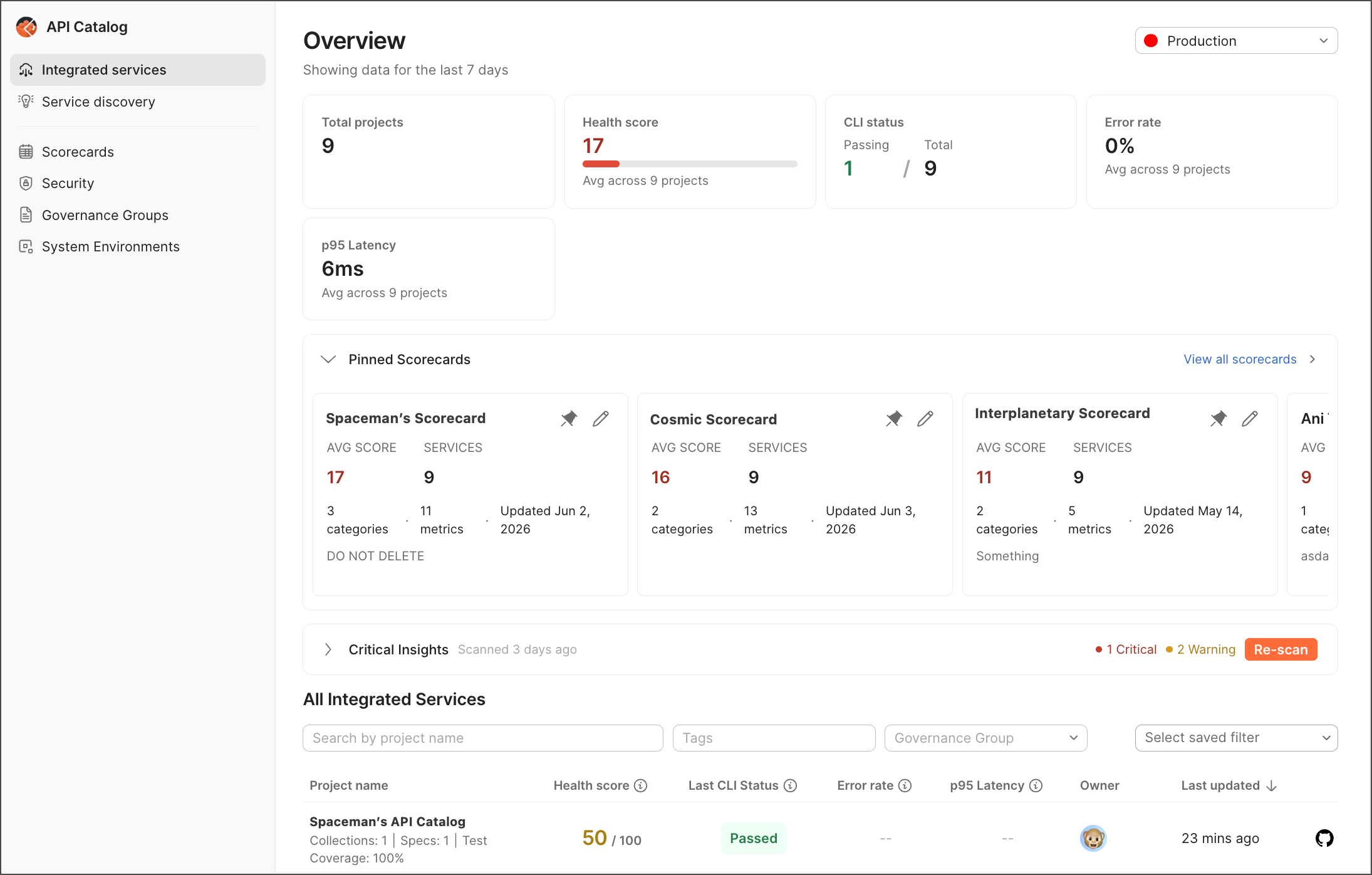
Task: Click the API Catalog logo
Action: [26, 27]
